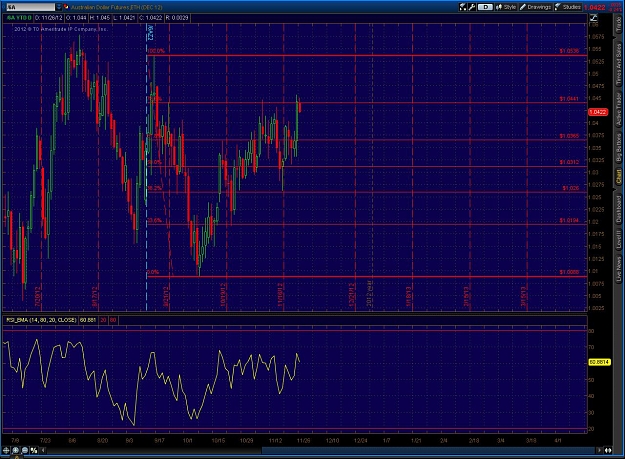
Task: Click the scroll left arrow button
Action: pos(43,450)
